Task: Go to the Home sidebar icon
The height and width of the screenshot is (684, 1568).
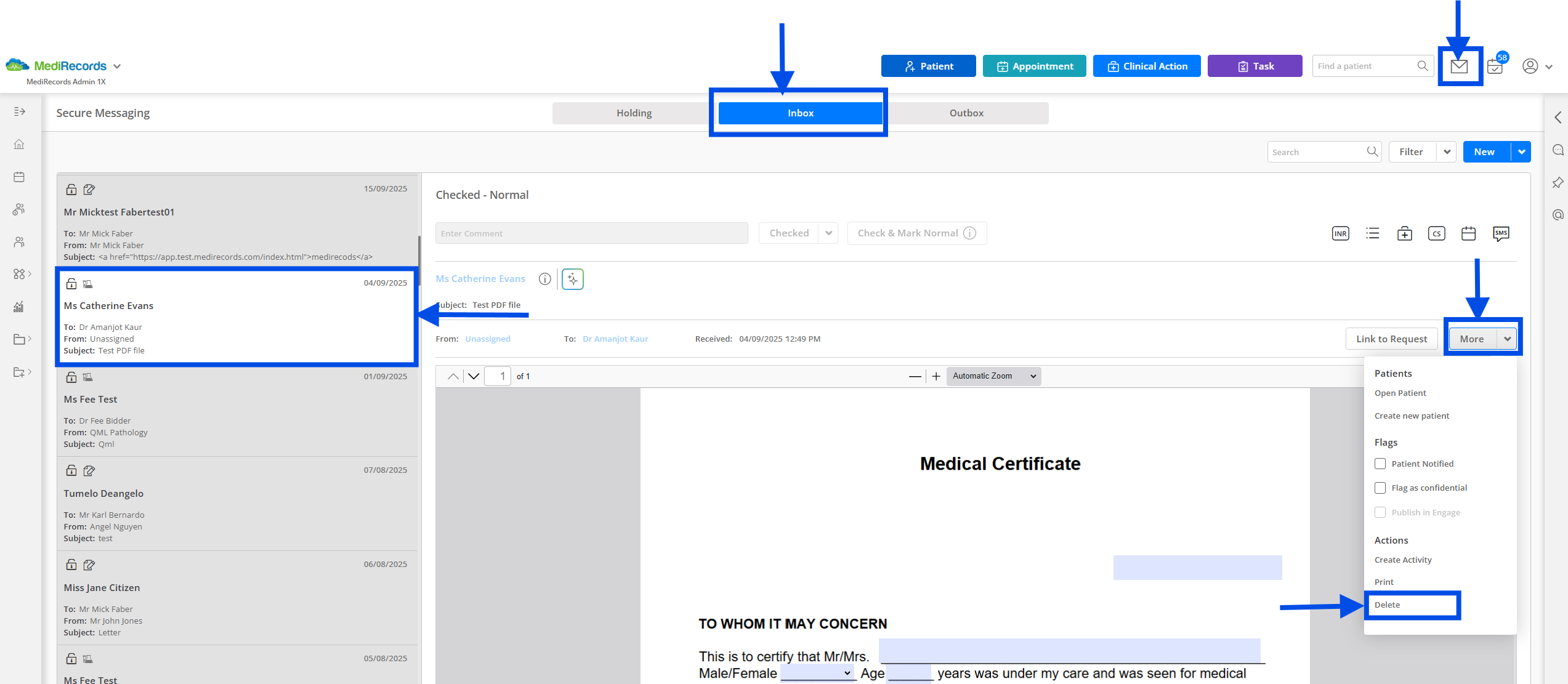Action: [x=19, y=144]
